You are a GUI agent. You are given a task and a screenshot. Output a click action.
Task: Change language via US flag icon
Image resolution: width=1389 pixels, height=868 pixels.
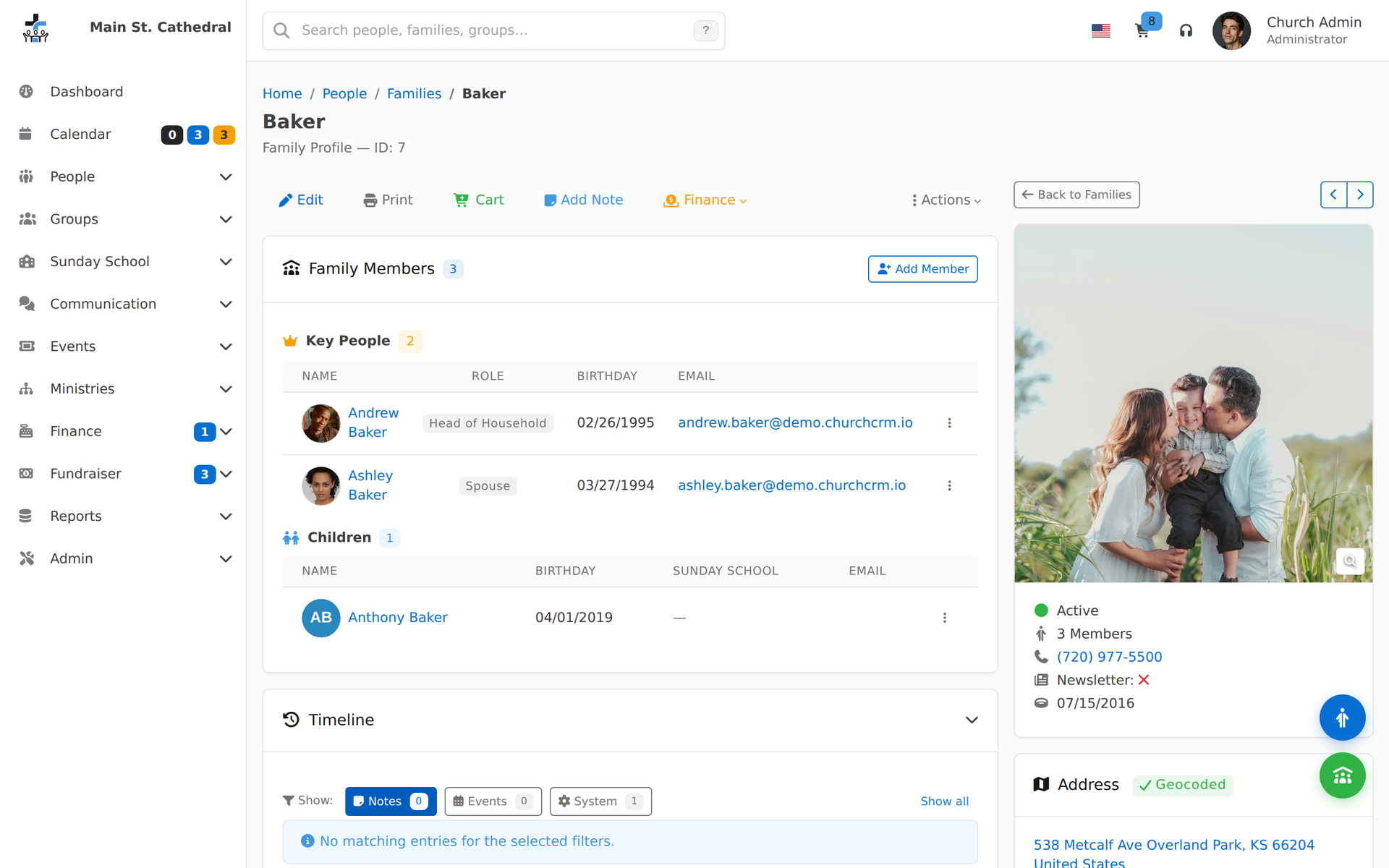[x=1100, y=30]
